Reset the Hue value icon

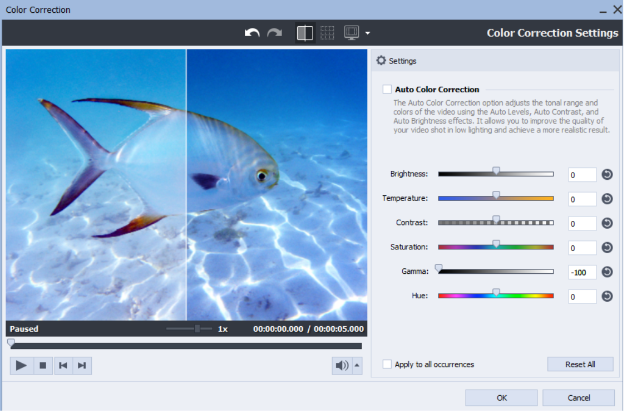(x=607, y=296)
